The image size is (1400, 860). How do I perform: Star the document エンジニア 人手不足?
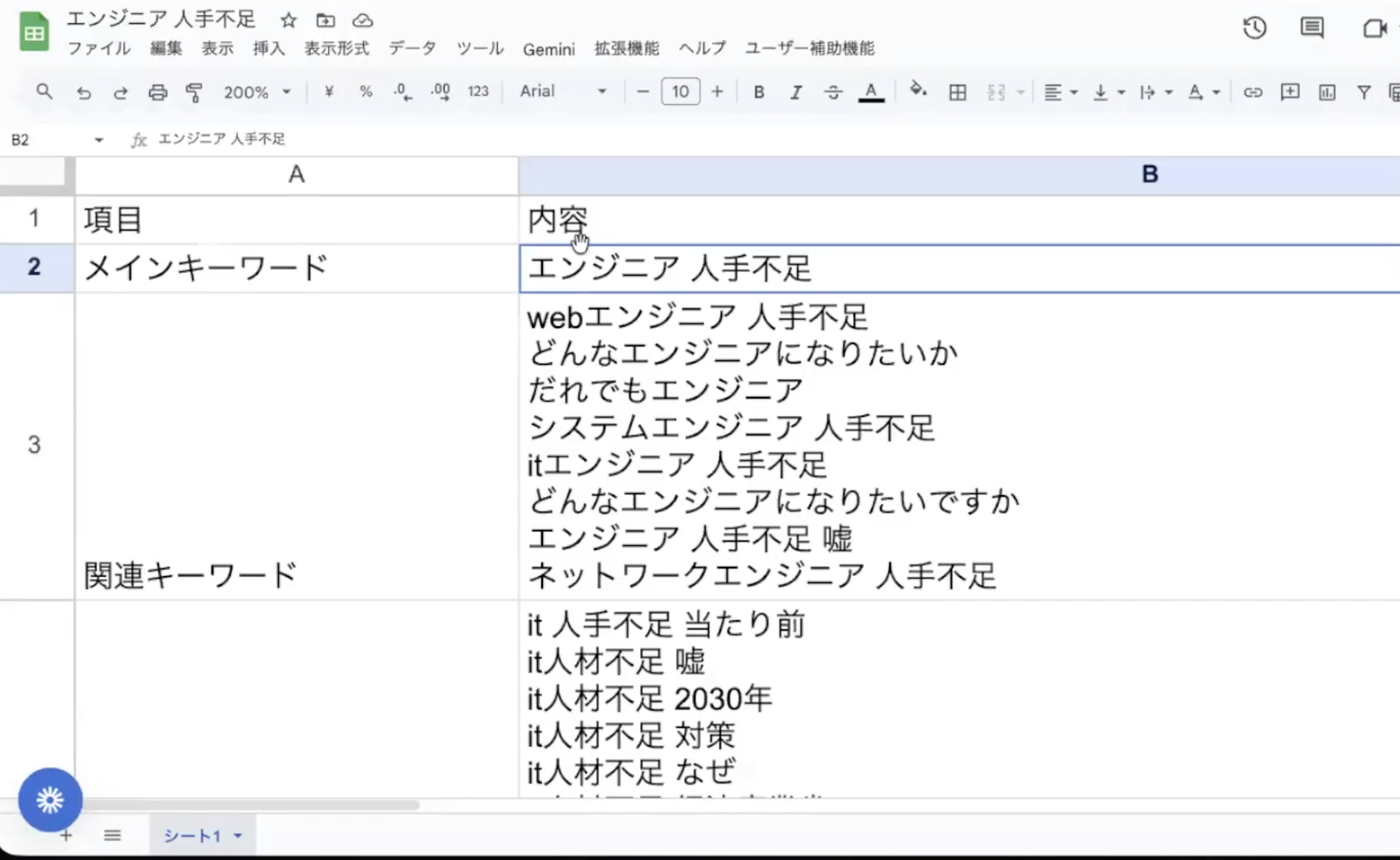tap(288, 21)
